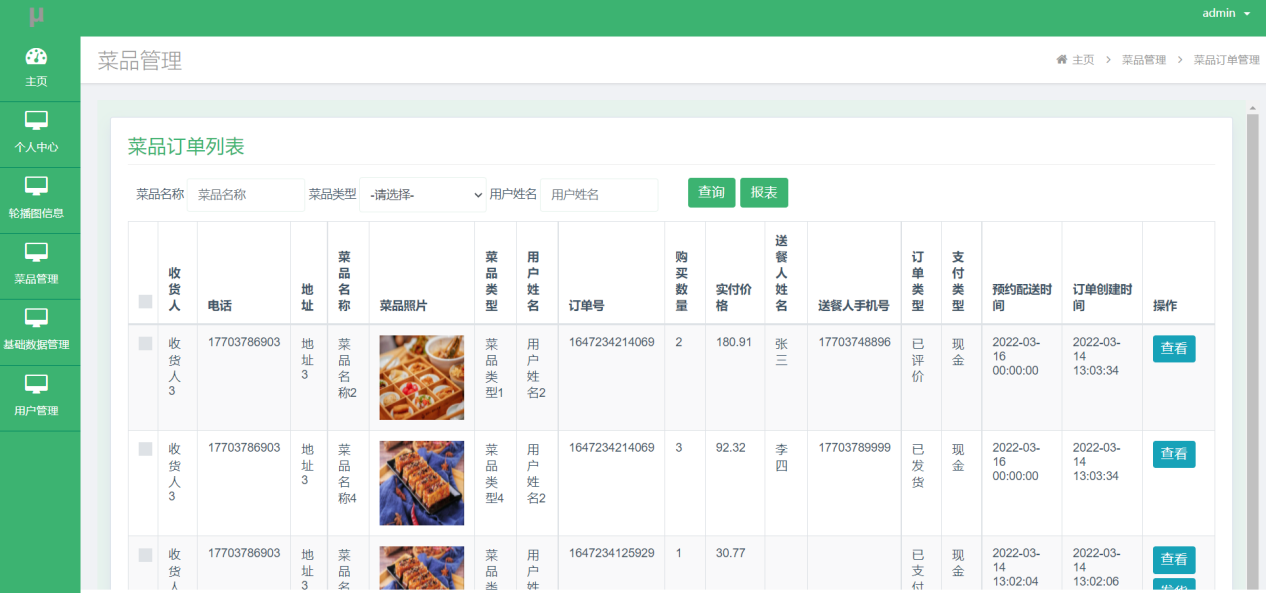Click the 菜品管理 page title

pyautogui.click(x=140, y=61)
